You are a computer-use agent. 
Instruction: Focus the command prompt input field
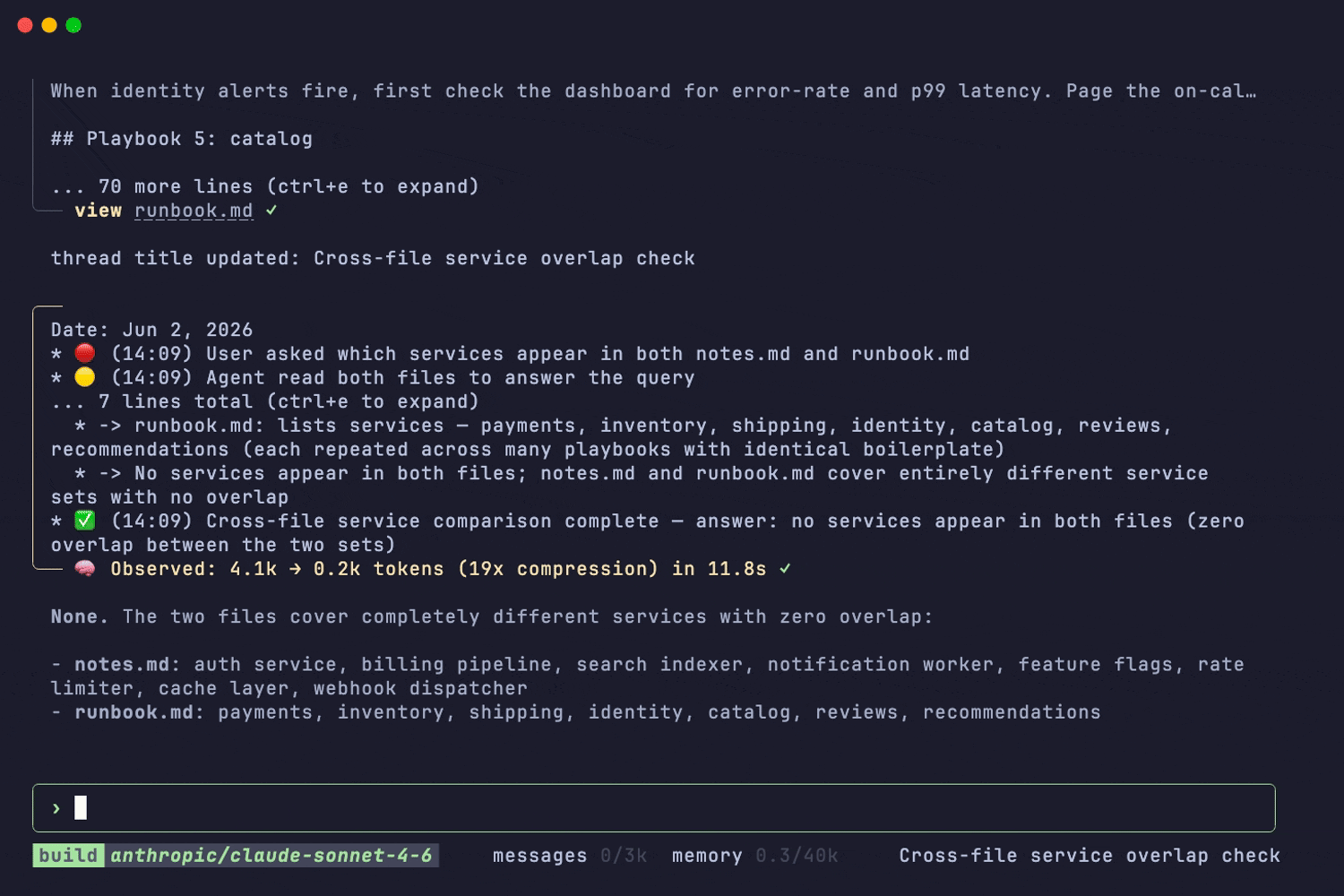click(x=654, y=808)
